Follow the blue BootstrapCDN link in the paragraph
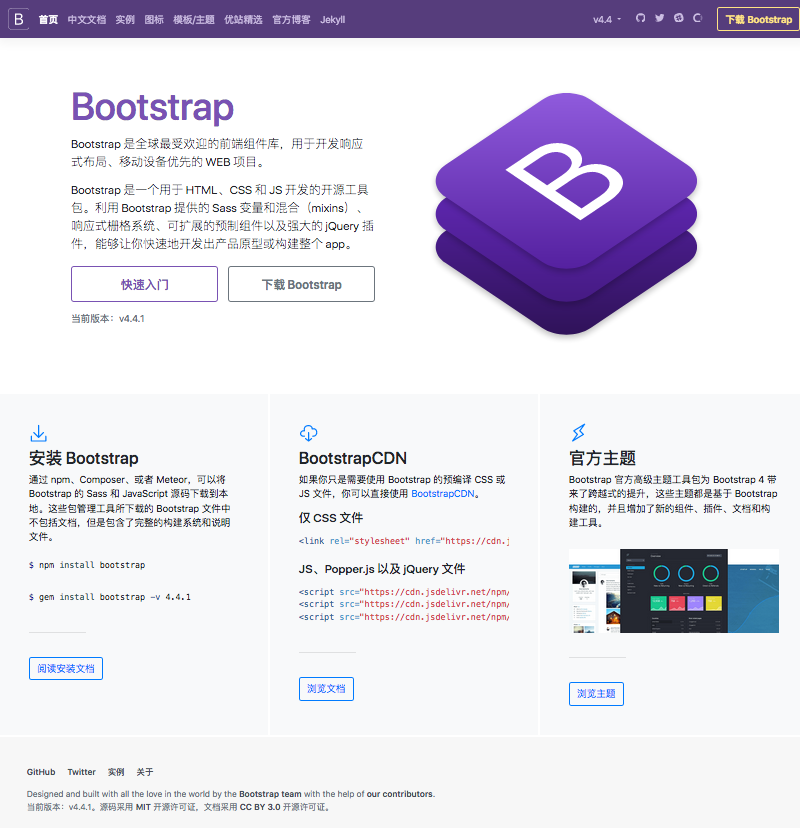Viewport: 800px width, 828px height. click(x=443, y=494)
